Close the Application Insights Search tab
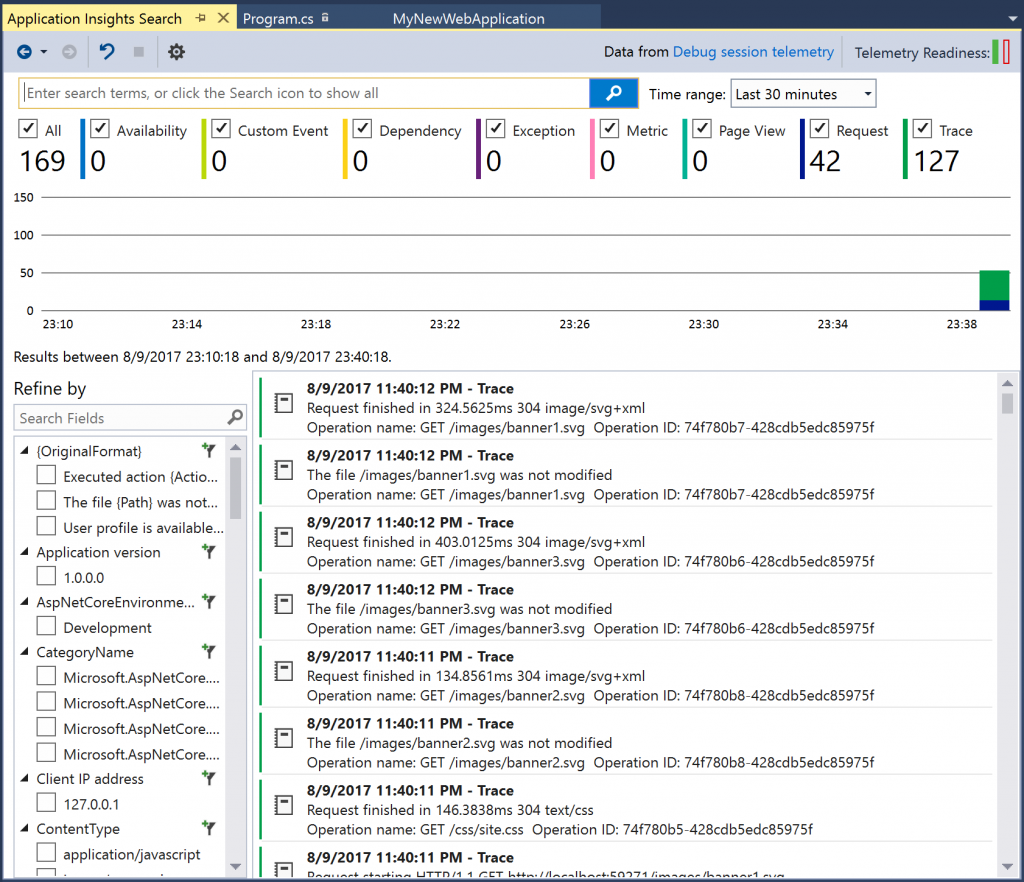Screen dimensions: 1024x882 pyautogui.click(x=223, y=18)
